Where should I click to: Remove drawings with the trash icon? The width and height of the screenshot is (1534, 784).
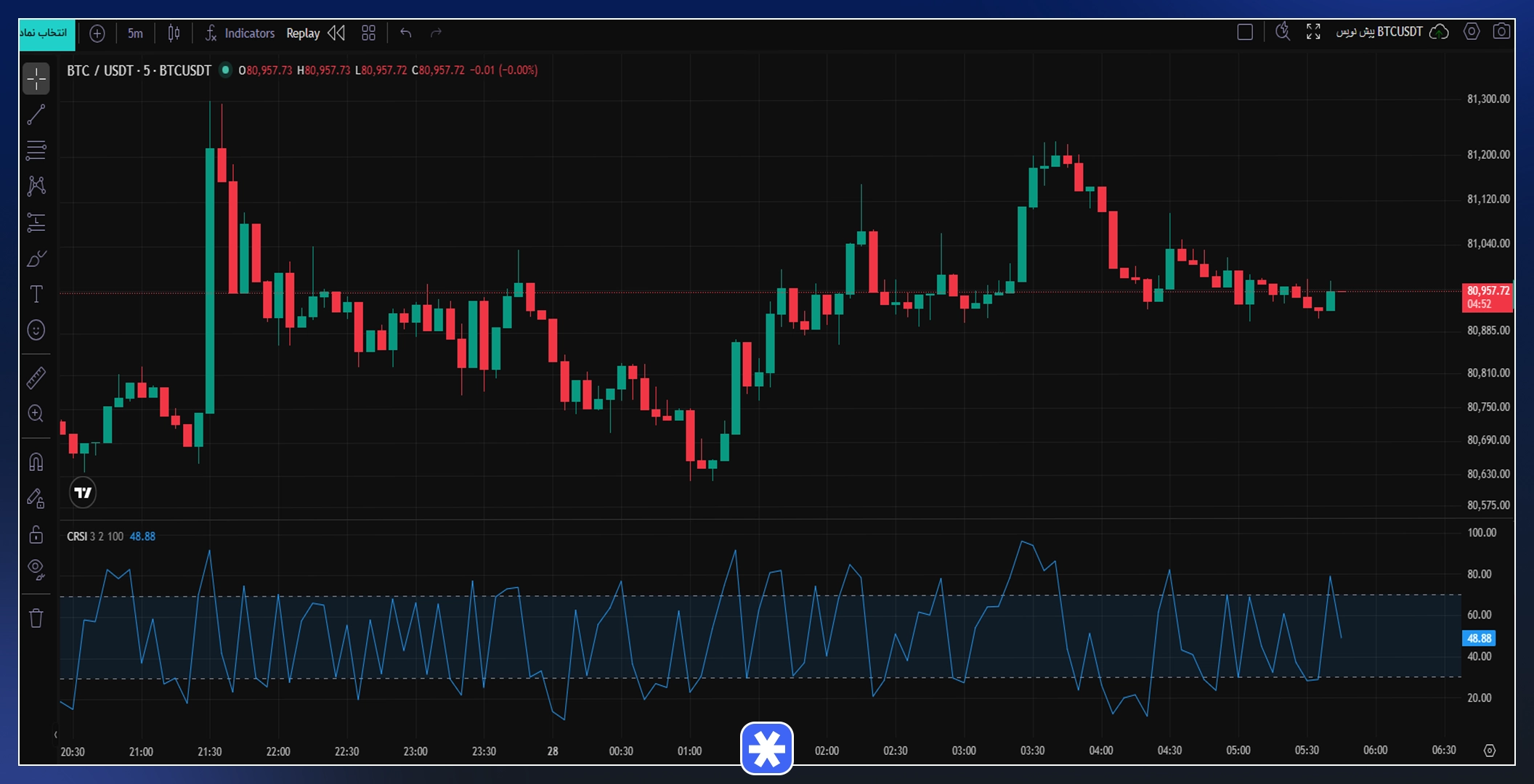point(36,618)
